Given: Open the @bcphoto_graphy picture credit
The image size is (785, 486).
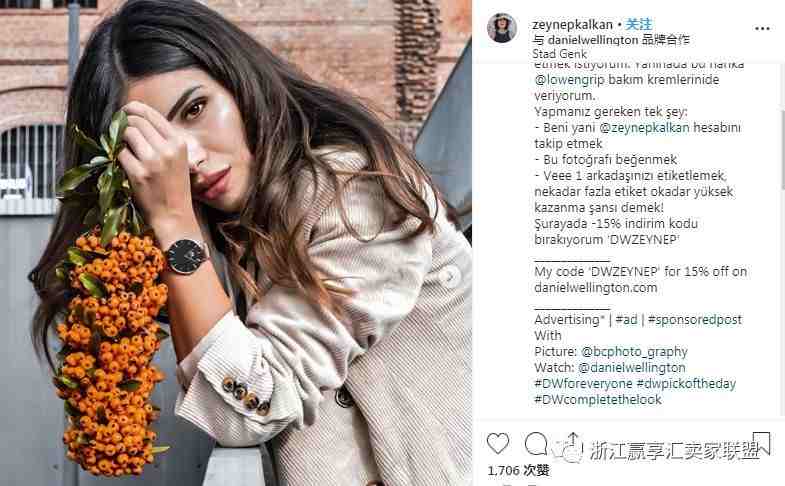Looking at the screenshot, I should (634, 351).
